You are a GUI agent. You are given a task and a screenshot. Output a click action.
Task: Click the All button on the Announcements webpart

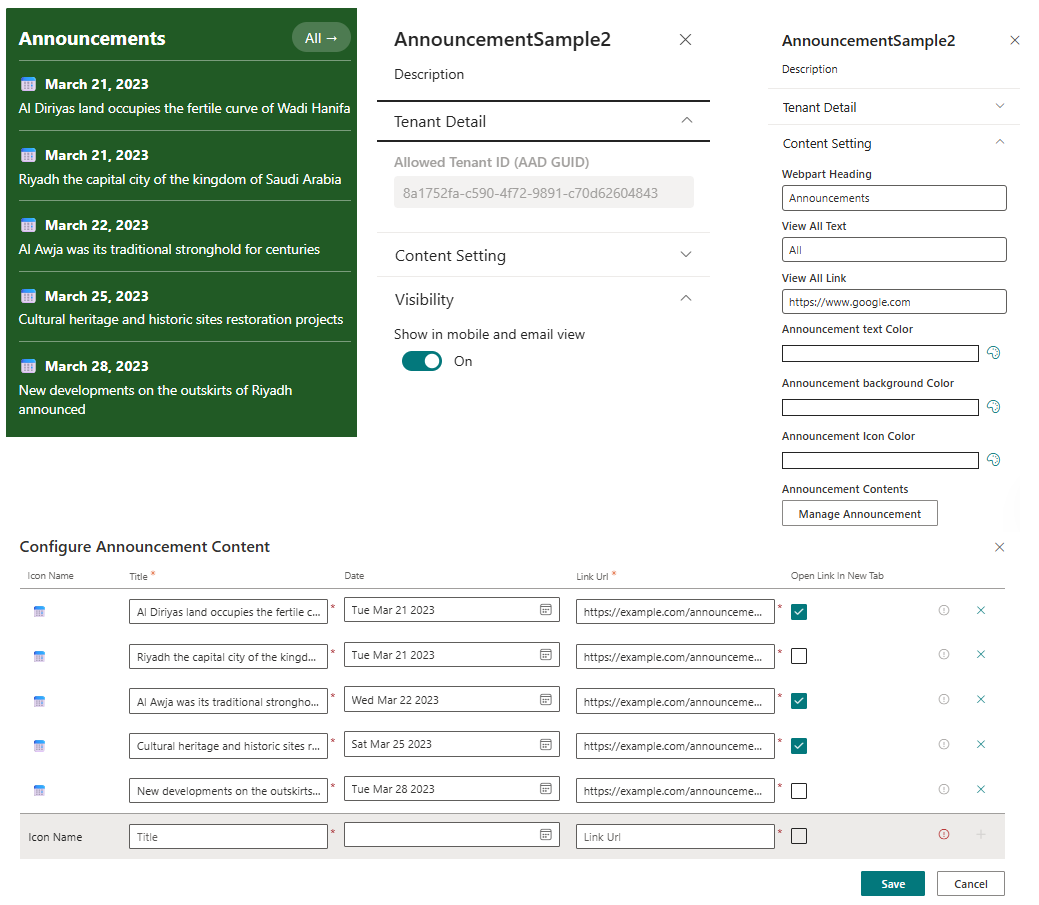320,36
